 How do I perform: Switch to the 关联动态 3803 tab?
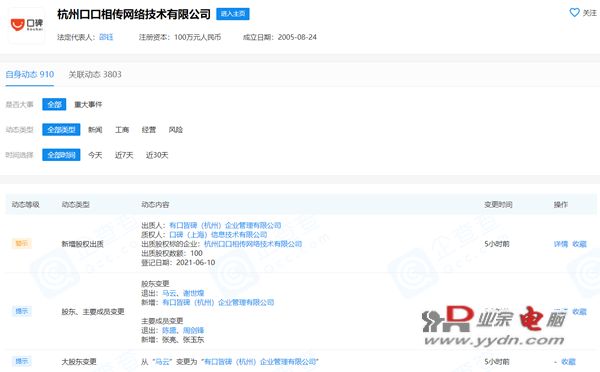(x=95, y=74)
